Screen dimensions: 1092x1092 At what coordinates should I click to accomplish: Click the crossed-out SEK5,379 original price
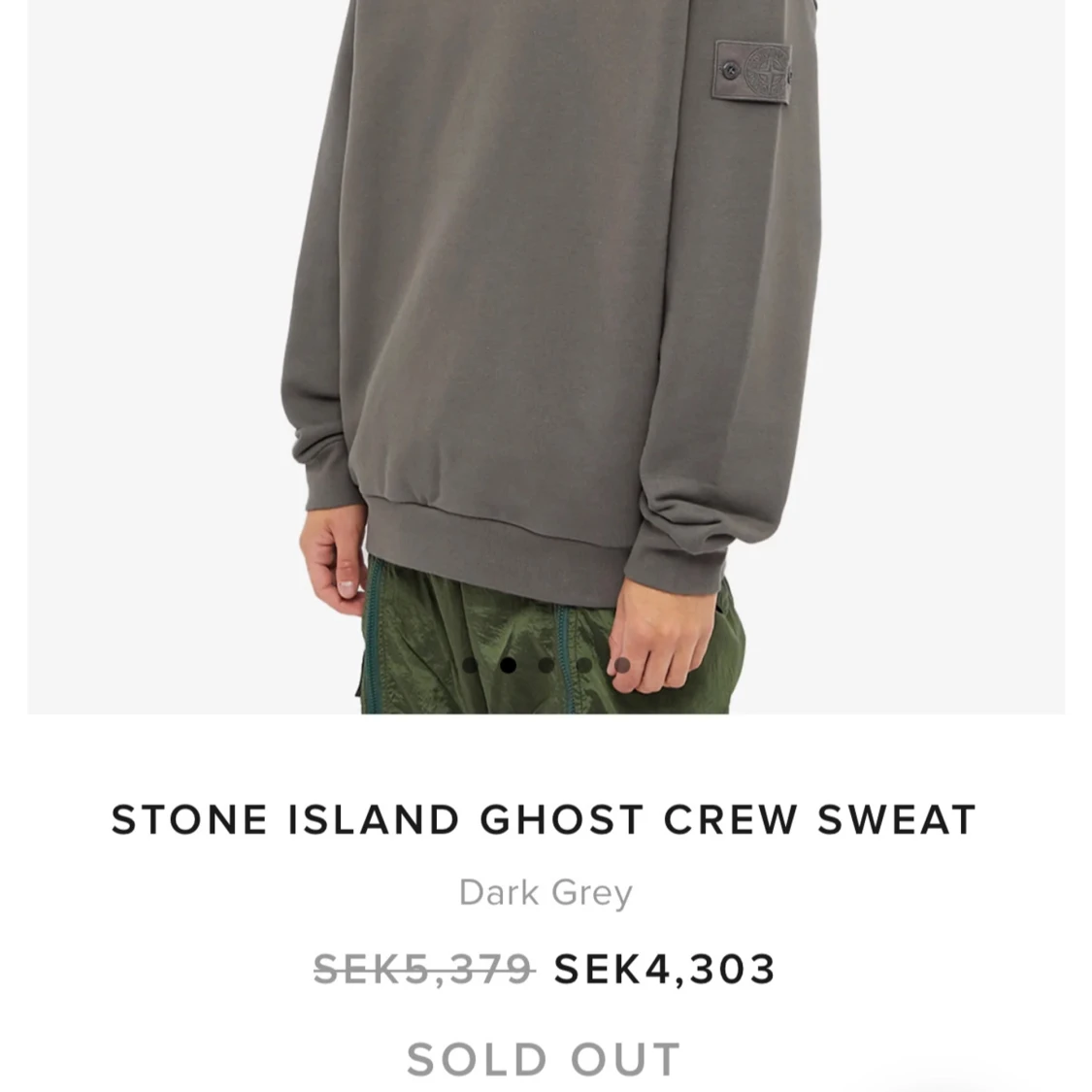[423, 970]
